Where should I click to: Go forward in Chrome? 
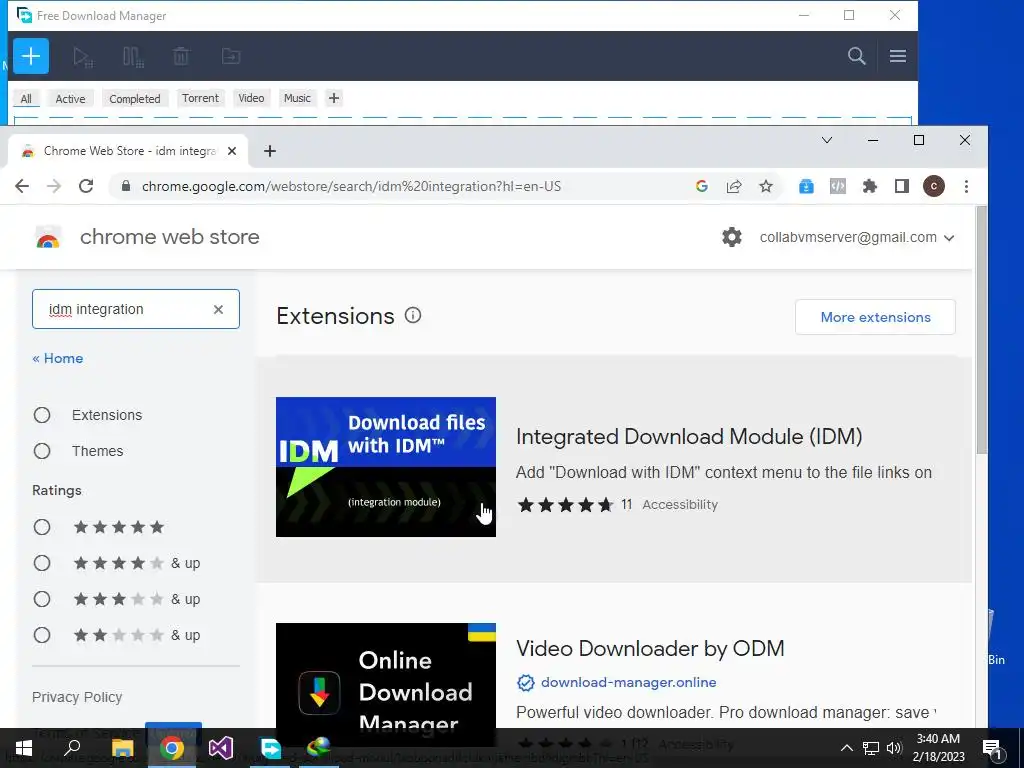click(54, 186)
